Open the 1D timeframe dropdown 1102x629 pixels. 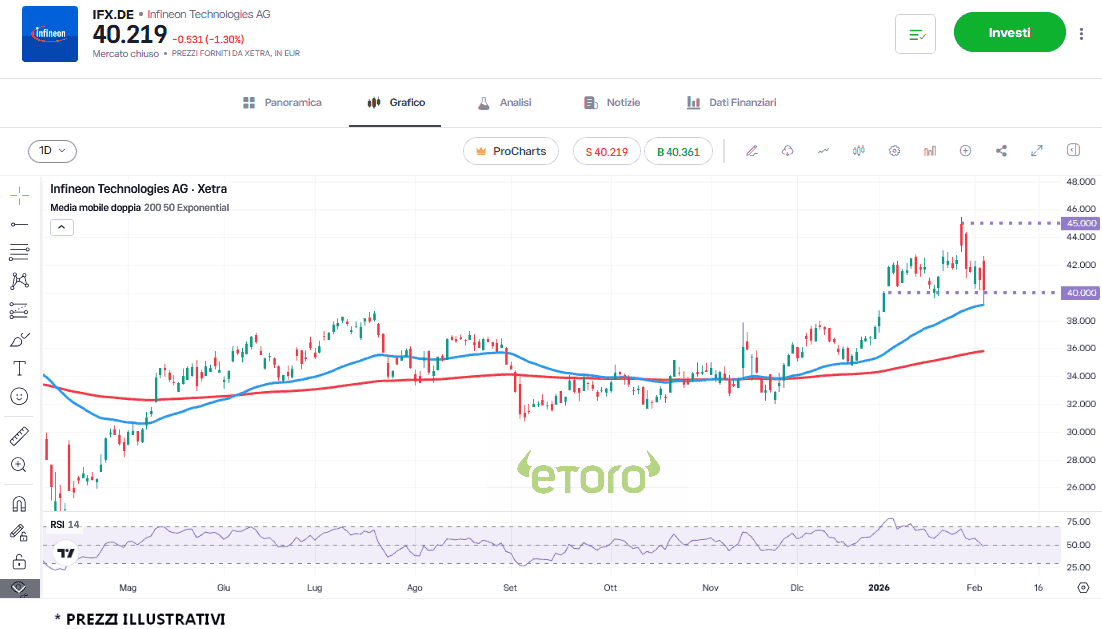click(52, 151)
